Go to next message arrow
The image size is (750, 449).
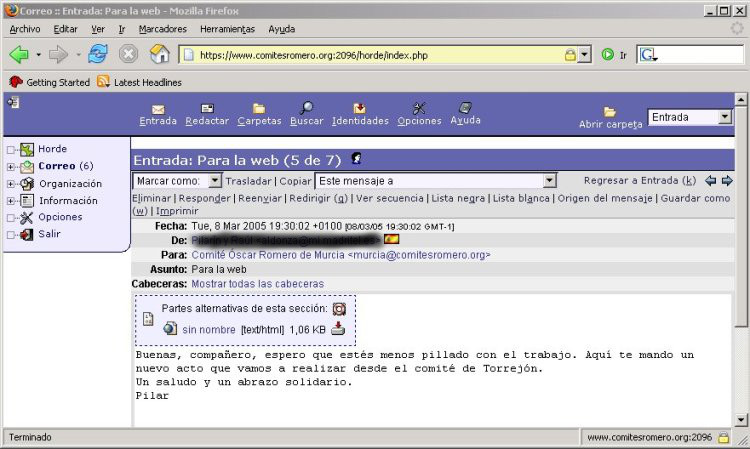coord(727,181)
